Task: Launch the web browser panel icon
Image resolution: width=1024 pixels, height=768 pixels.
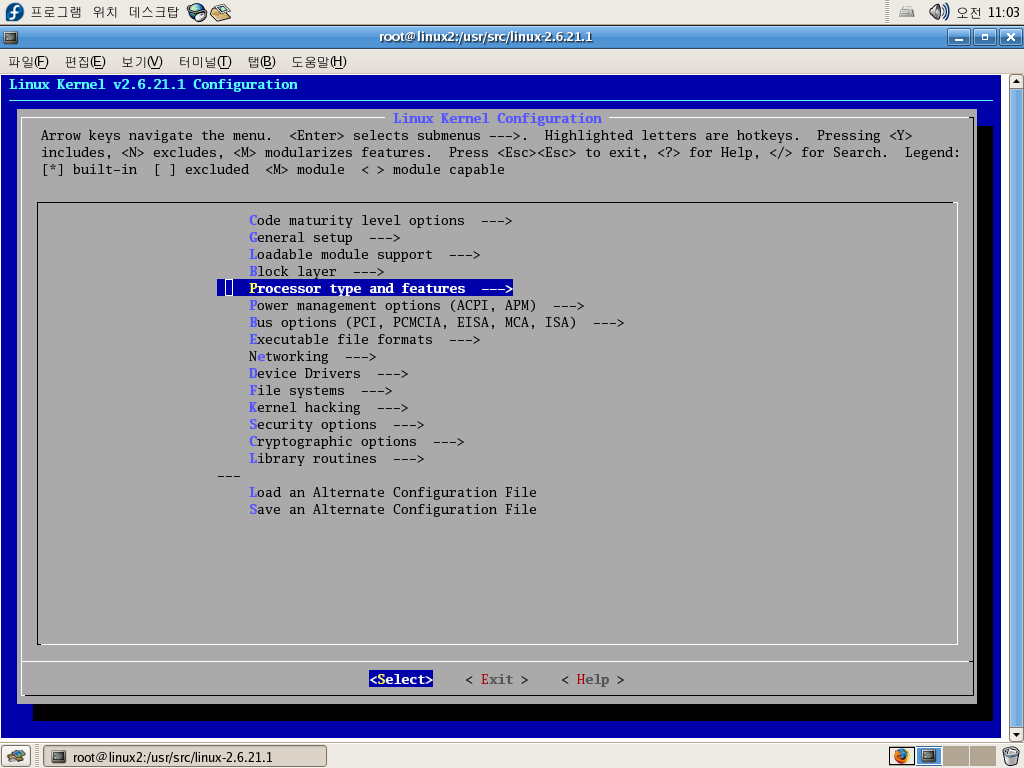Action: 197,12
